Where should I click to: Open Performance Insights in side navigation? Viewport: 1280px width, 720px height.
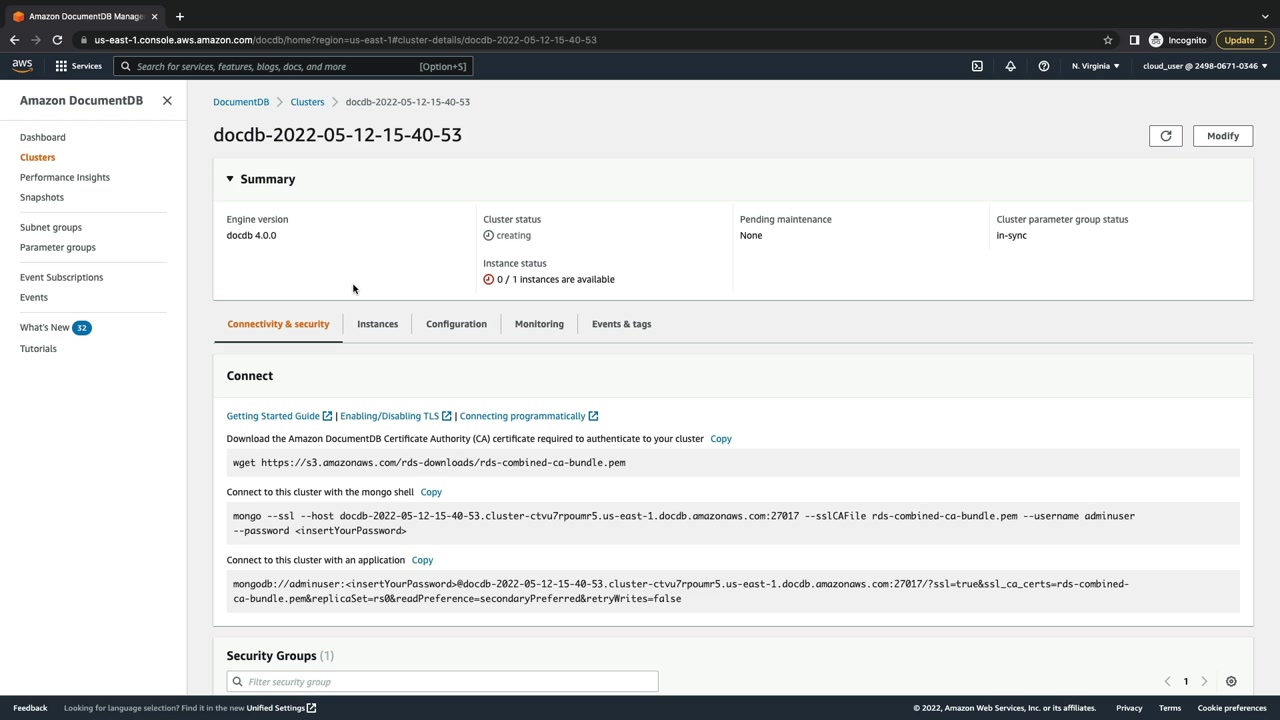point(65,177)
